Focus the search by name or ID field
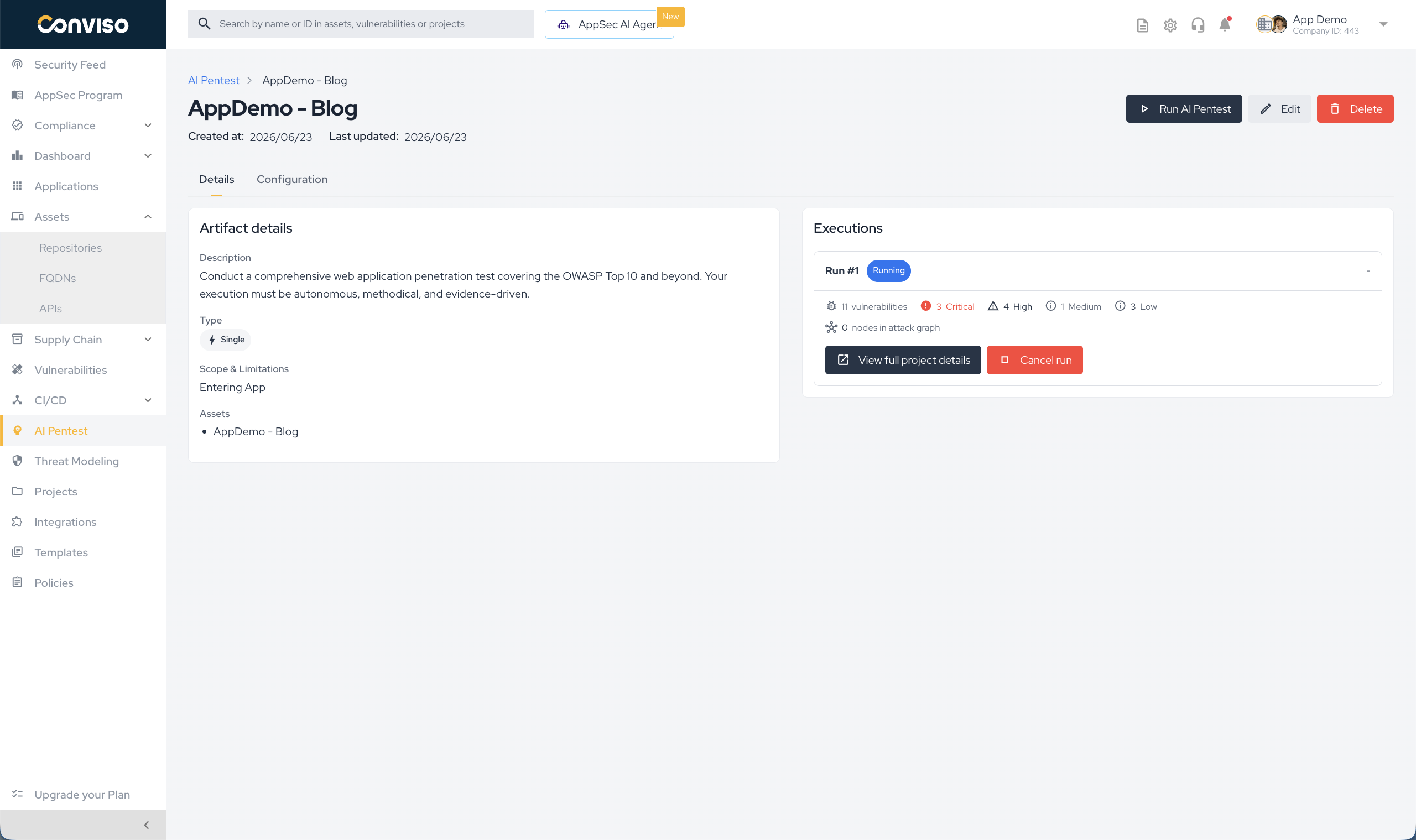Image resolution: width=1416 pixels, height=840 pixels. [361, 24]
